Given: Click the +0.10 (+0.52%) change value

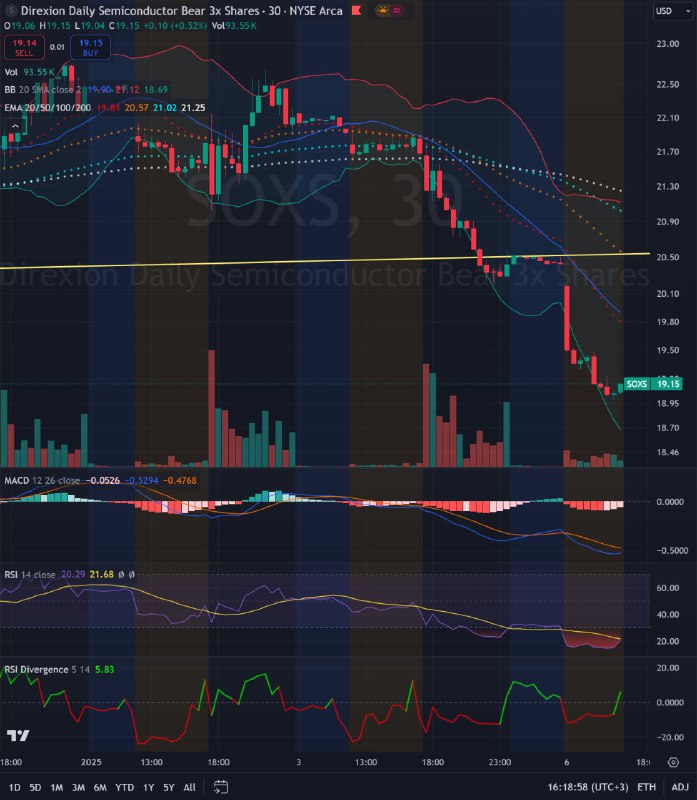Looking at the screenshot, I should pyautogui.click(x=176, y=26).
